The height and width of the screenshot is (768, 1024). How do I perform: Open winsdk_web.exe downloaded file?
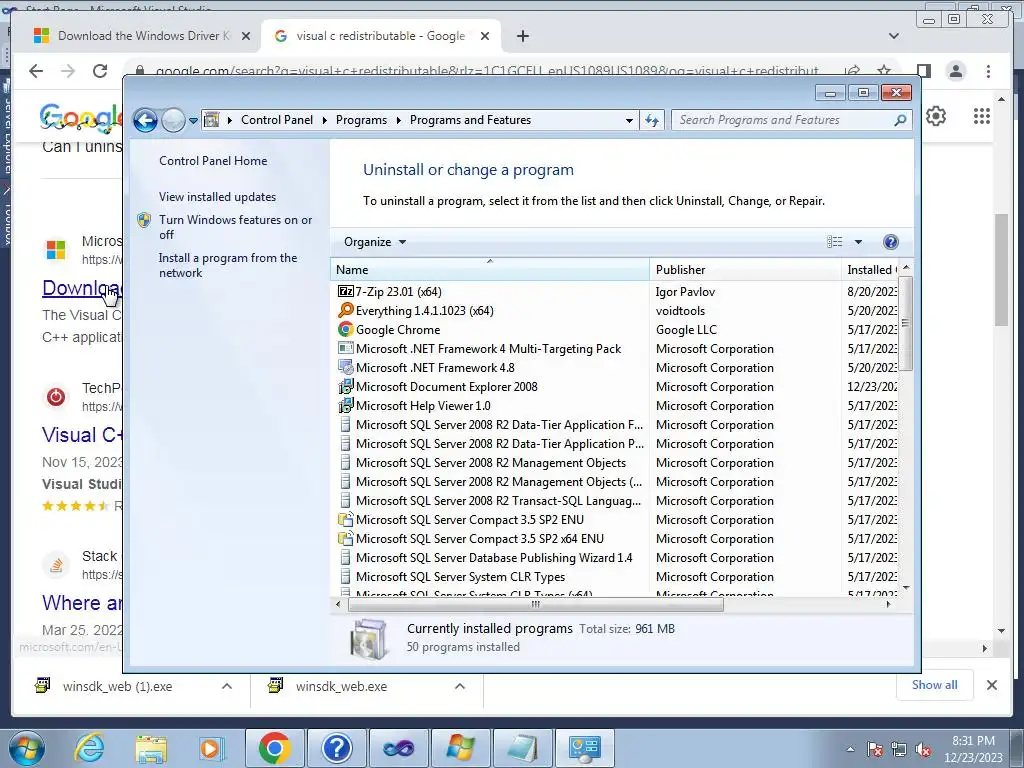341,686
